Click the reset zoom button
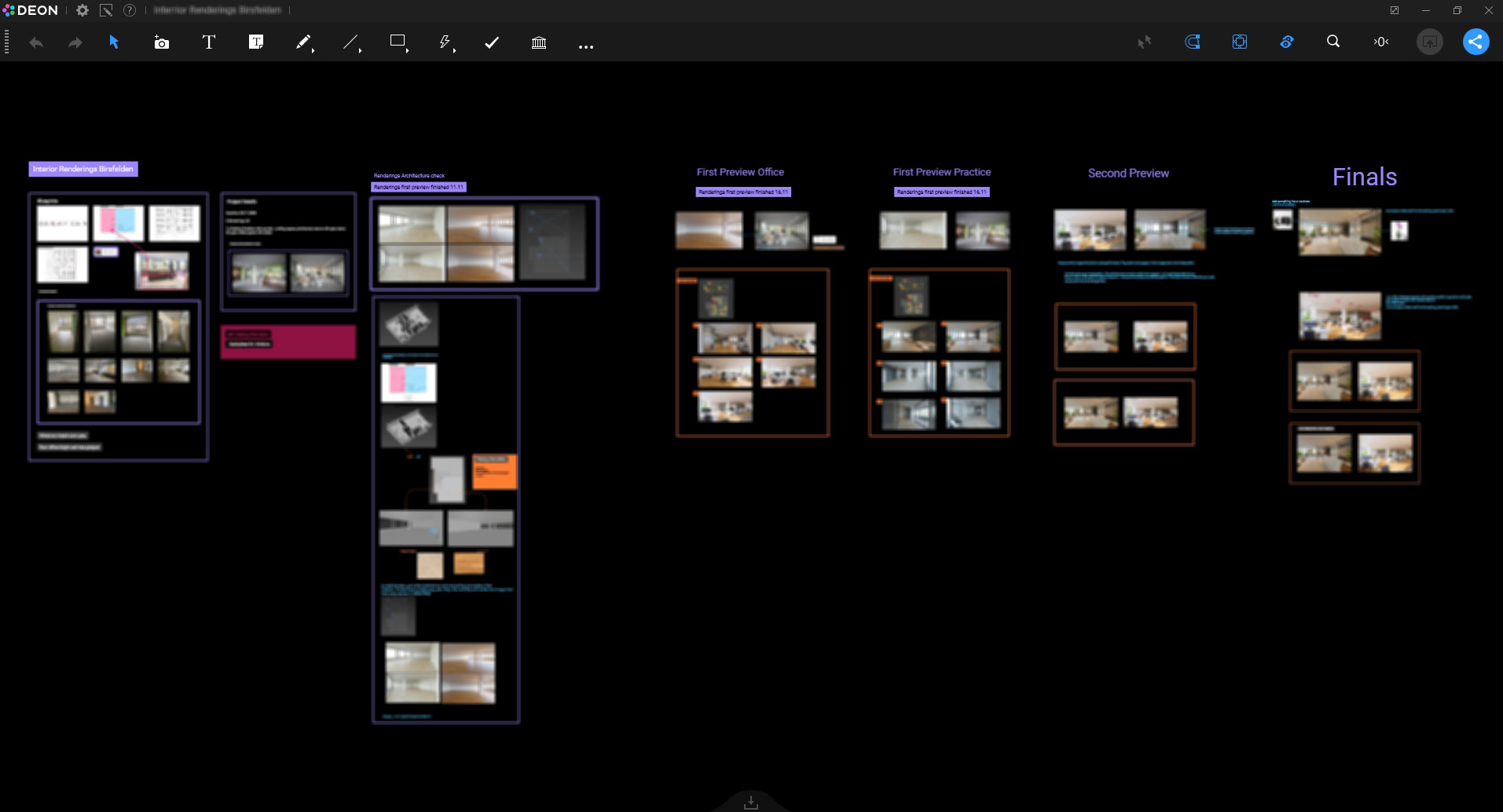The height and width of the screenshot is (812, 1503). (x=1380, y=42)
